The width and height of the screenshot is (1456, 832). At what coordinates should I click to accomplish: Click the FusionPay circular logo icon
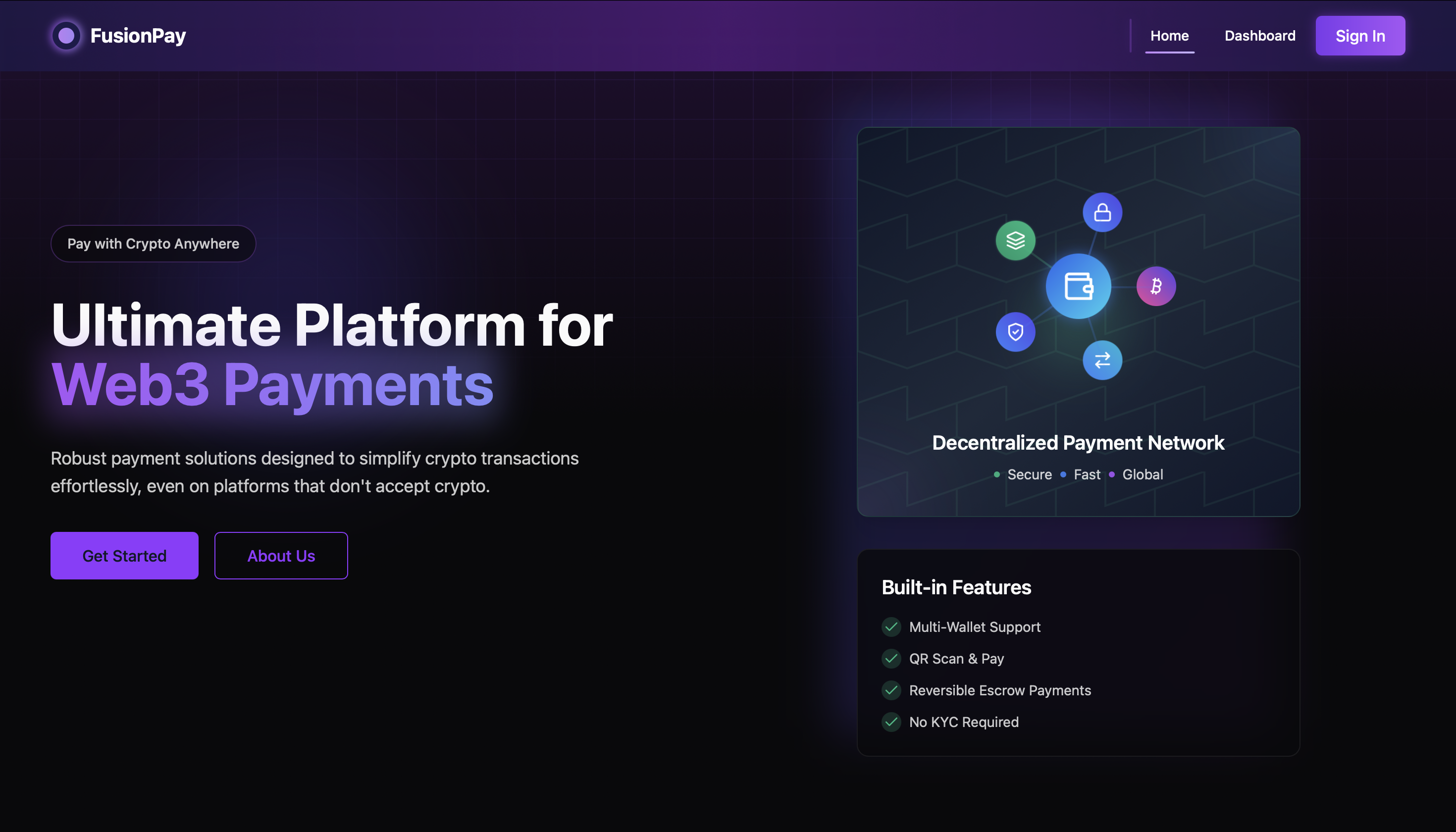66,36
